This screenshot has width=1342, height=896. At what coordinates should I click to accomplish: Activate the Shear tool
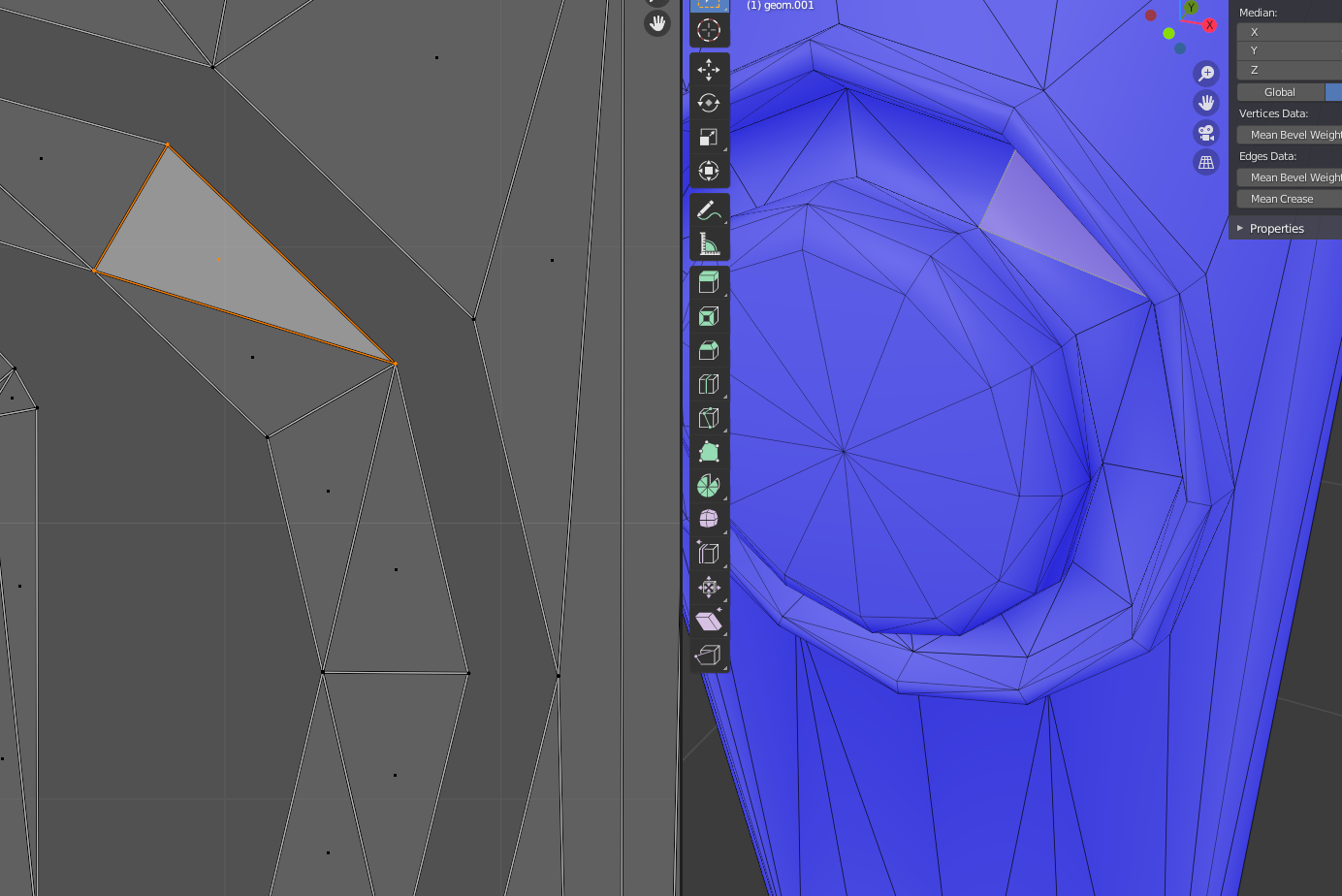[x=709, y=620]
